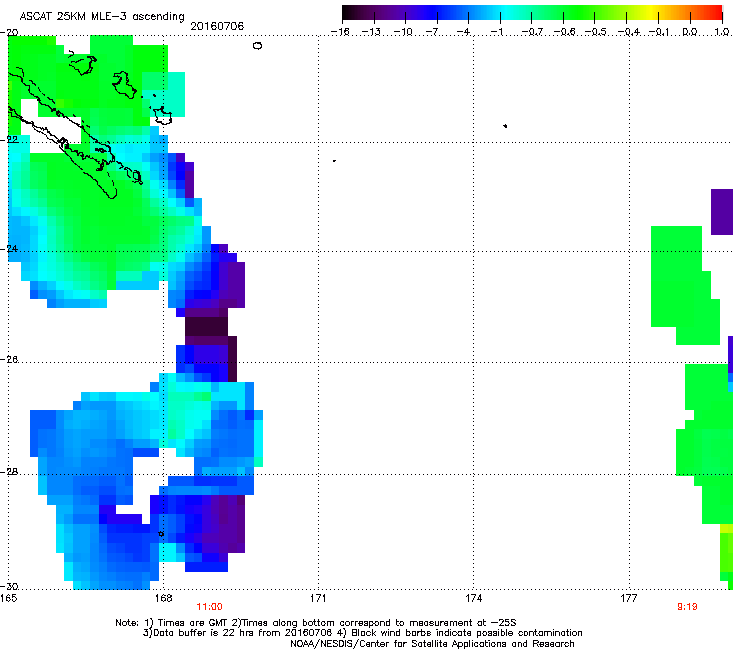This screenshot has width=740, height=650.
Task: Click the latitude label '-26' on left axis
Action: click(x=9, y=360)
